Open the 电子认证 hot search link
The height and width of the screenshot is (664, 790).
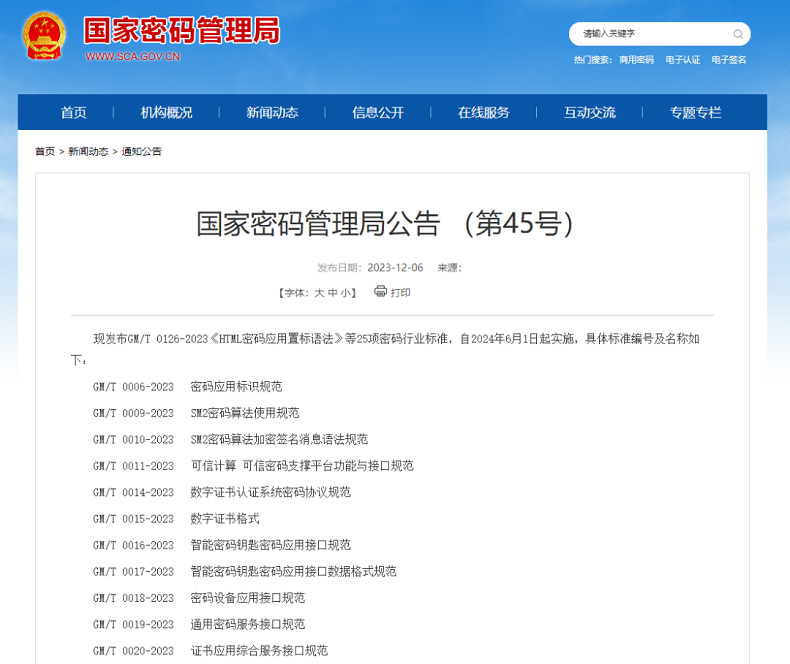[x=684, y=60]
